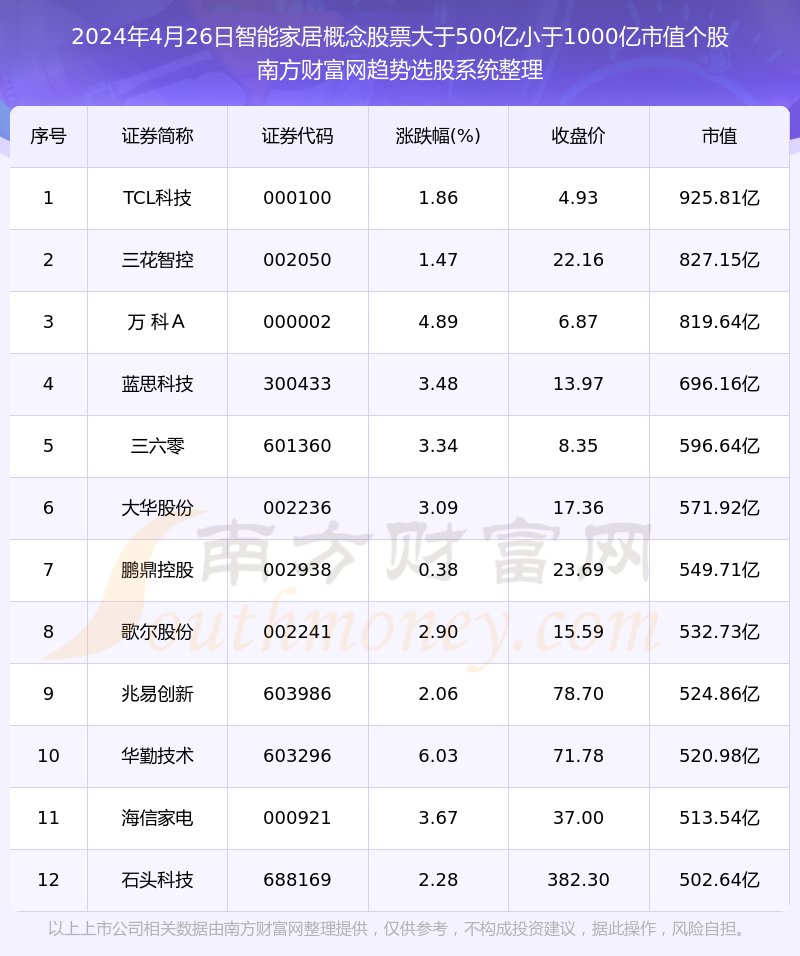Open the 海信家电 stock entry
Screen dimensions: 800x956
click(157, 818)
